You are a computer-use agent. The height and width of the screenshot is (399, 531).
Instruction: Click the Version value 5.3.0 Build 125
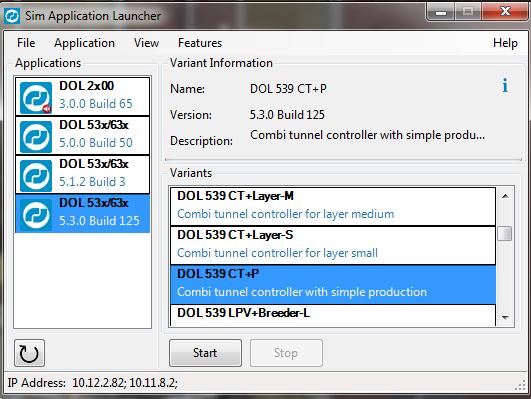(287, 115)
